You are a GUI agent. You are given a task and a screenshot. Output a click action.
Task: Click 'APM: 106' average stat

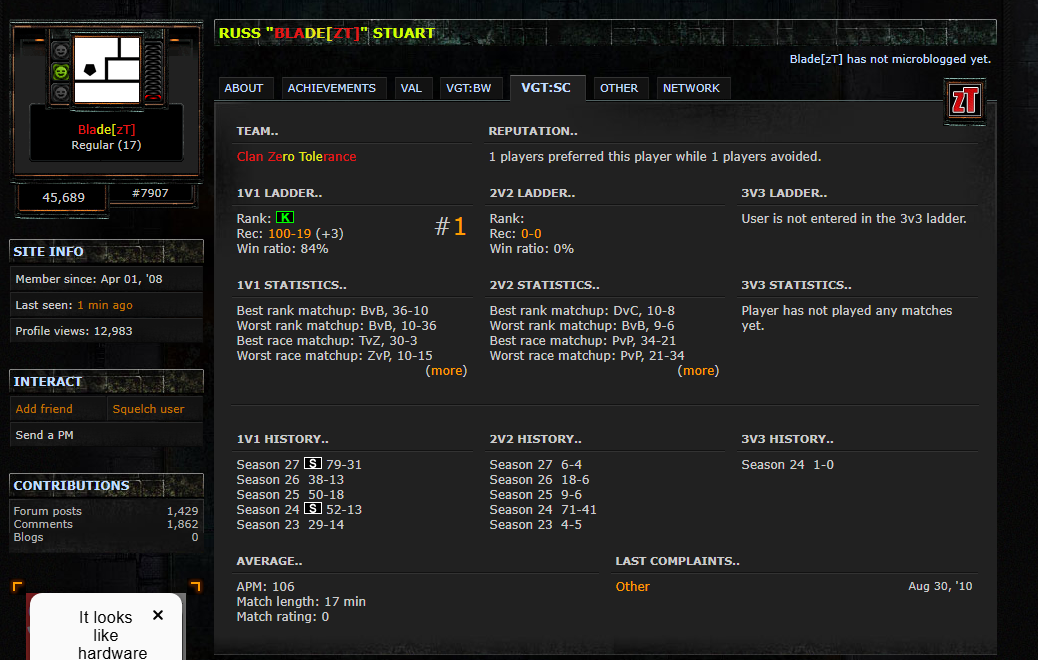[x=265, y=587]
